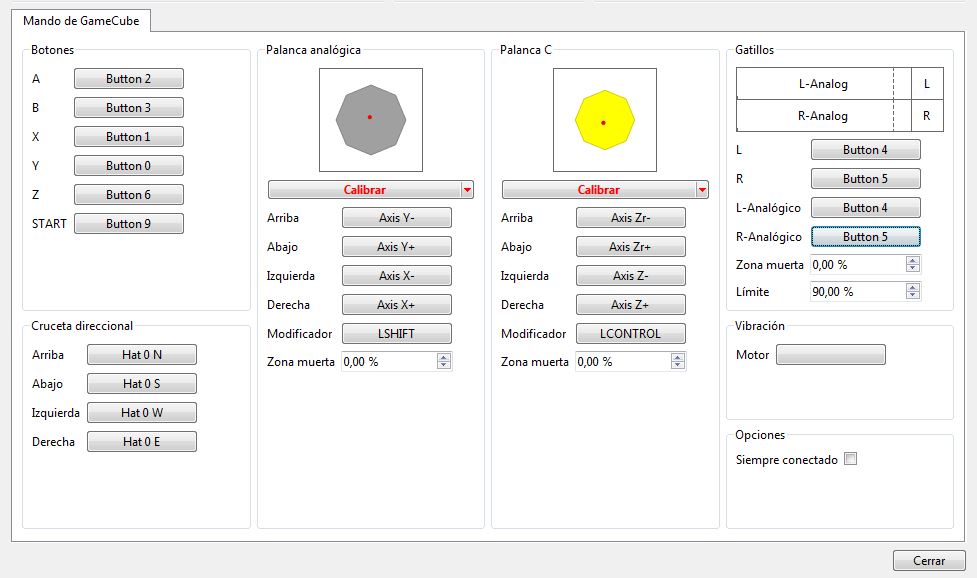Click the START mapping Button 9

129,224
